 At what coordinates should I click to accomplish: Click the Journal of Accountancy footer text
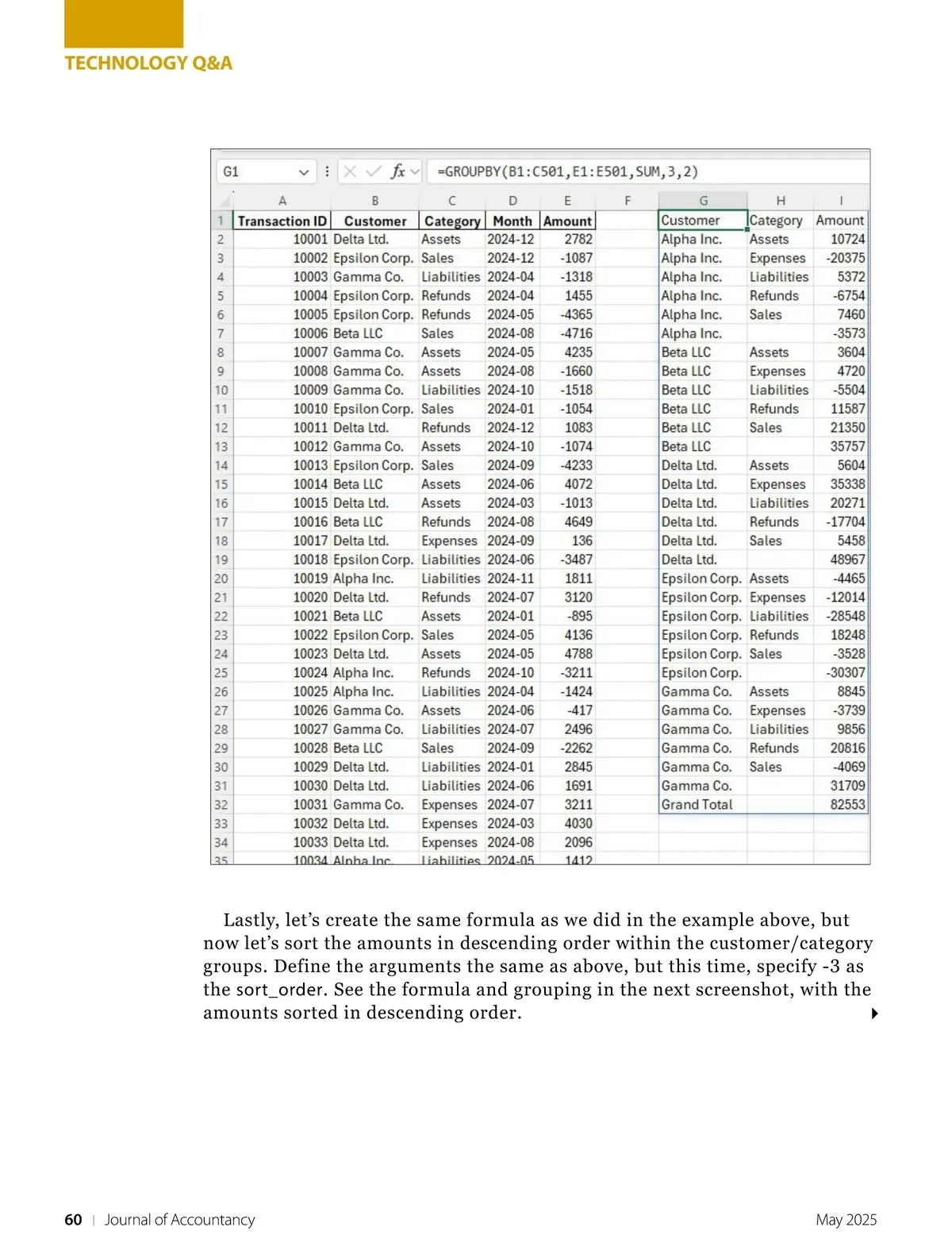(x=179, y=1220)
